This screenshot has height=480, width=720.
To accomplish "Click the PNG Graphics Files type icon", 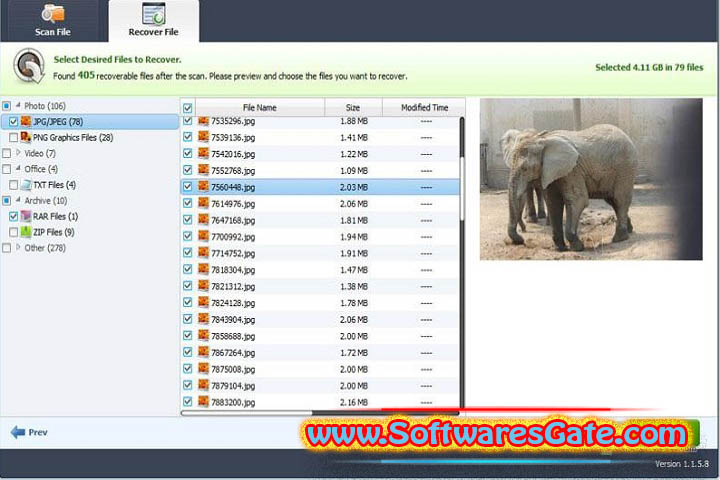I will pyautogui.click(x=26, y=137).
